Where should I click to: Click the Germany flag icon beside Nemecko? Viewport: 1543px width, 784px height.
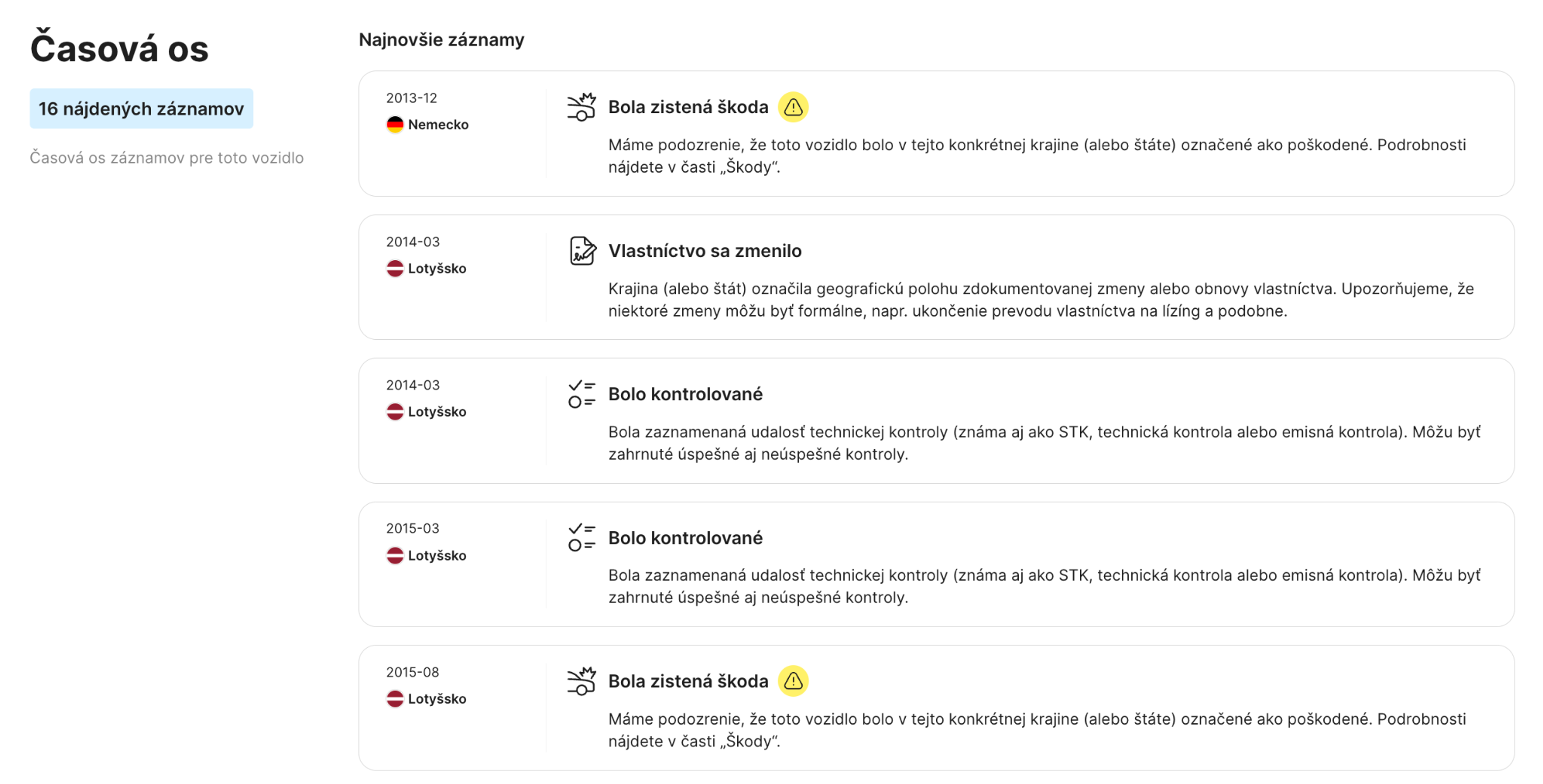click(395, 124)
